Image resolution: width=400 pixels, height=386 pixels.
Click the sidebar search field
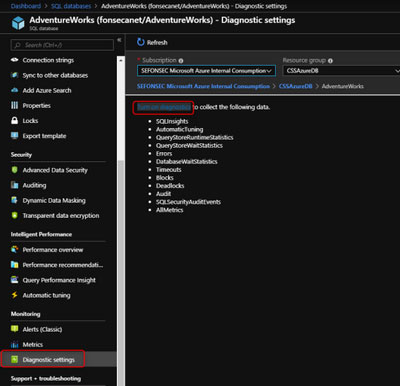[62, 45]
